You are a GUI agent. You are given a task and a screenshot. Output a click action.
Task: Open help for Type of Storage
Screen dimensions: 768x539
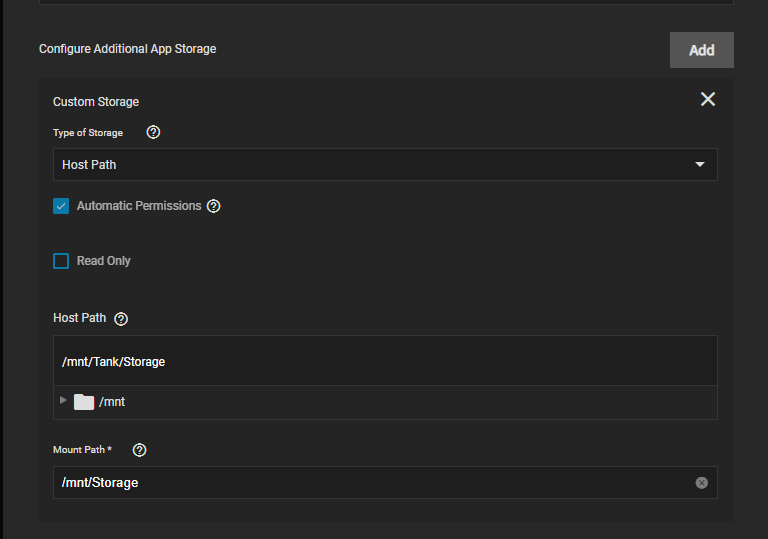click(x=153, y=132)
